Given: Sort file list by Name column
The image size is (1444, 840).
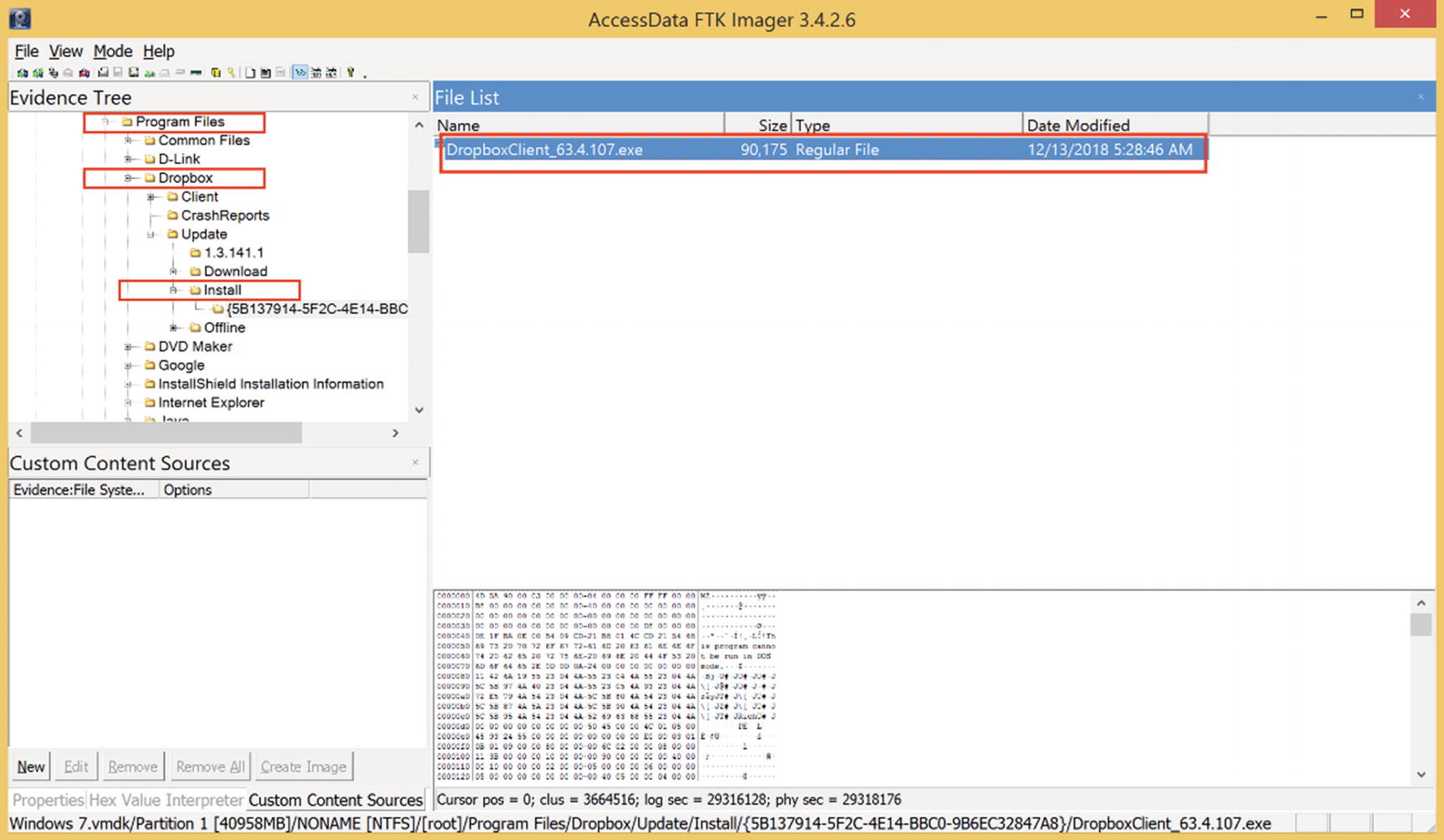Looking at the screenshot, I should [x=578, y=125].
